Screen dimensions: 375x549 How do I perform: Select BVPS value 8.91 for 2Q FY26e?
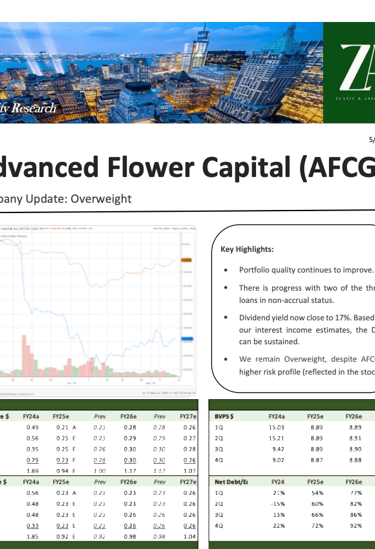point(355,438)
